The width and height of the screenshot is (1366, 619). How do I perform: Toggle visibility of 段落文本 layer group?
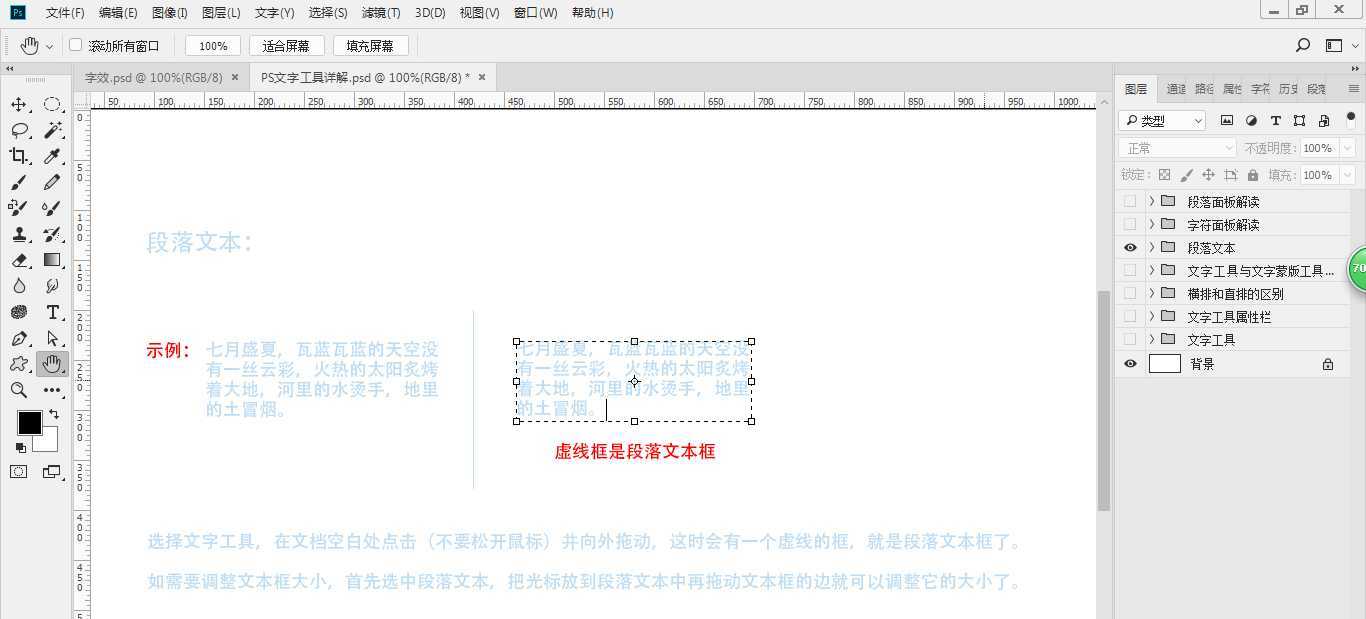pos(1130,247)
